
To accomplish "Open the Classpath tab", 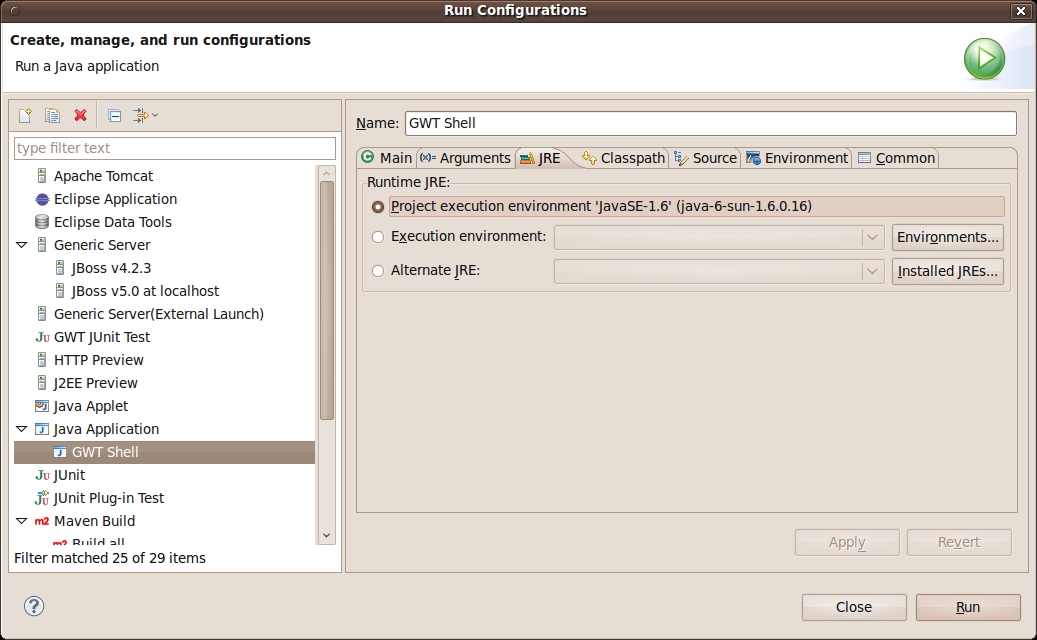I will (624, 158).
